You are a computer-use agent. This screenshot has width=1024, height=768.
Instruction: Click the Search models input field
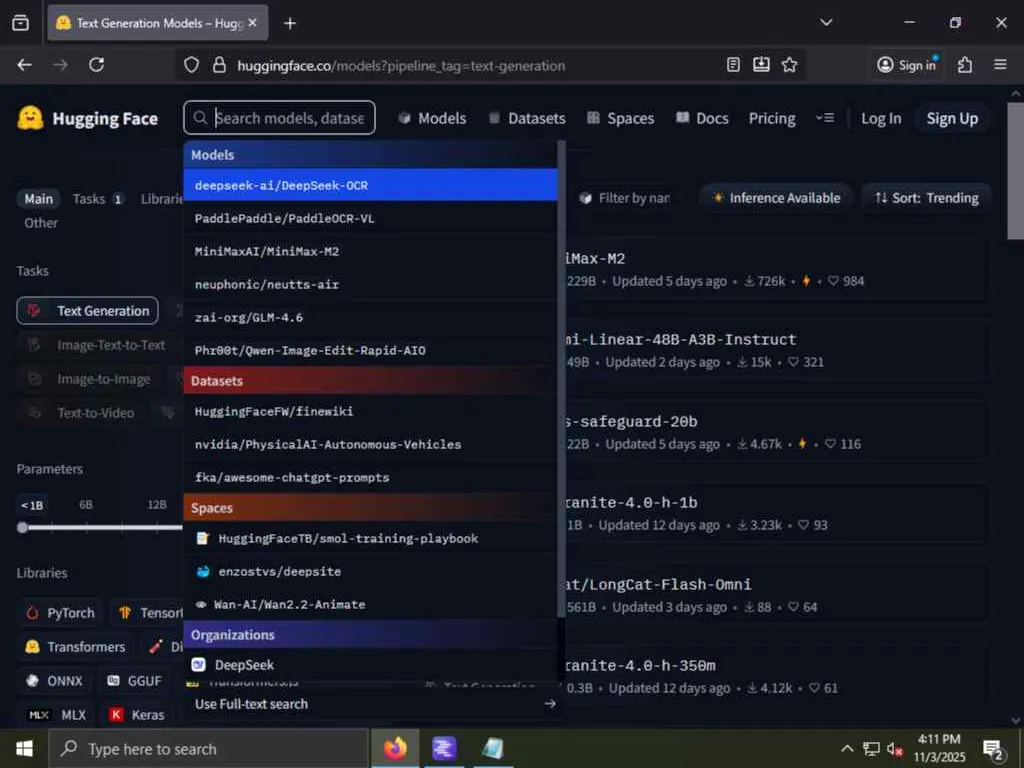(x=280, y=118)
